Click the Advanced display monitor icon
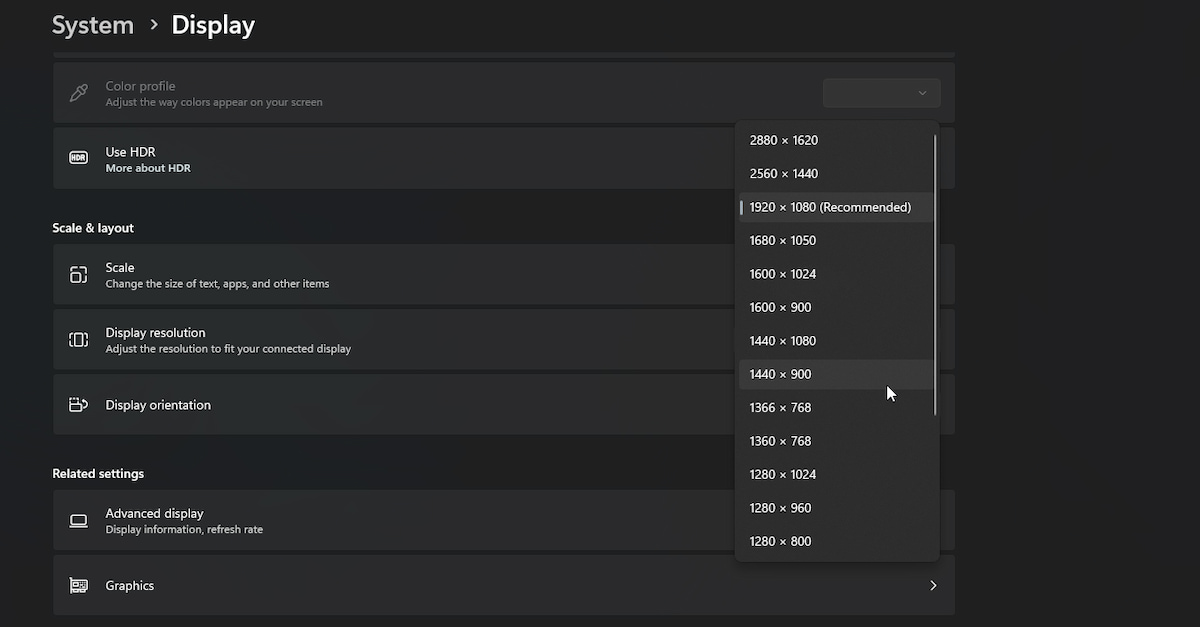 (78, 520)
